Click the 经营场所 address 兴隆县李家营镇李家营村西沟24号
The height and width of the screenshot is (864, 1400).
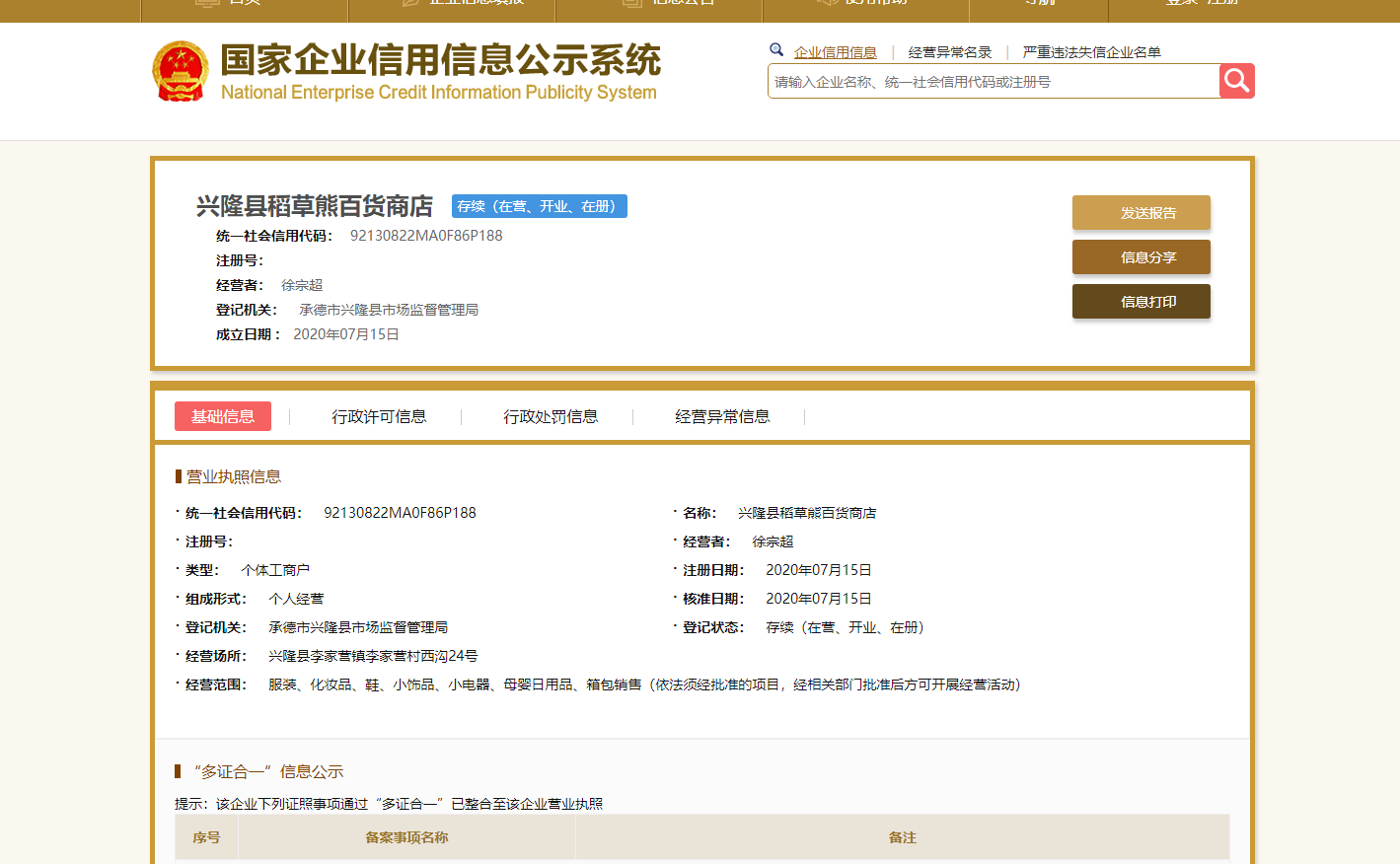coord(373,656)
